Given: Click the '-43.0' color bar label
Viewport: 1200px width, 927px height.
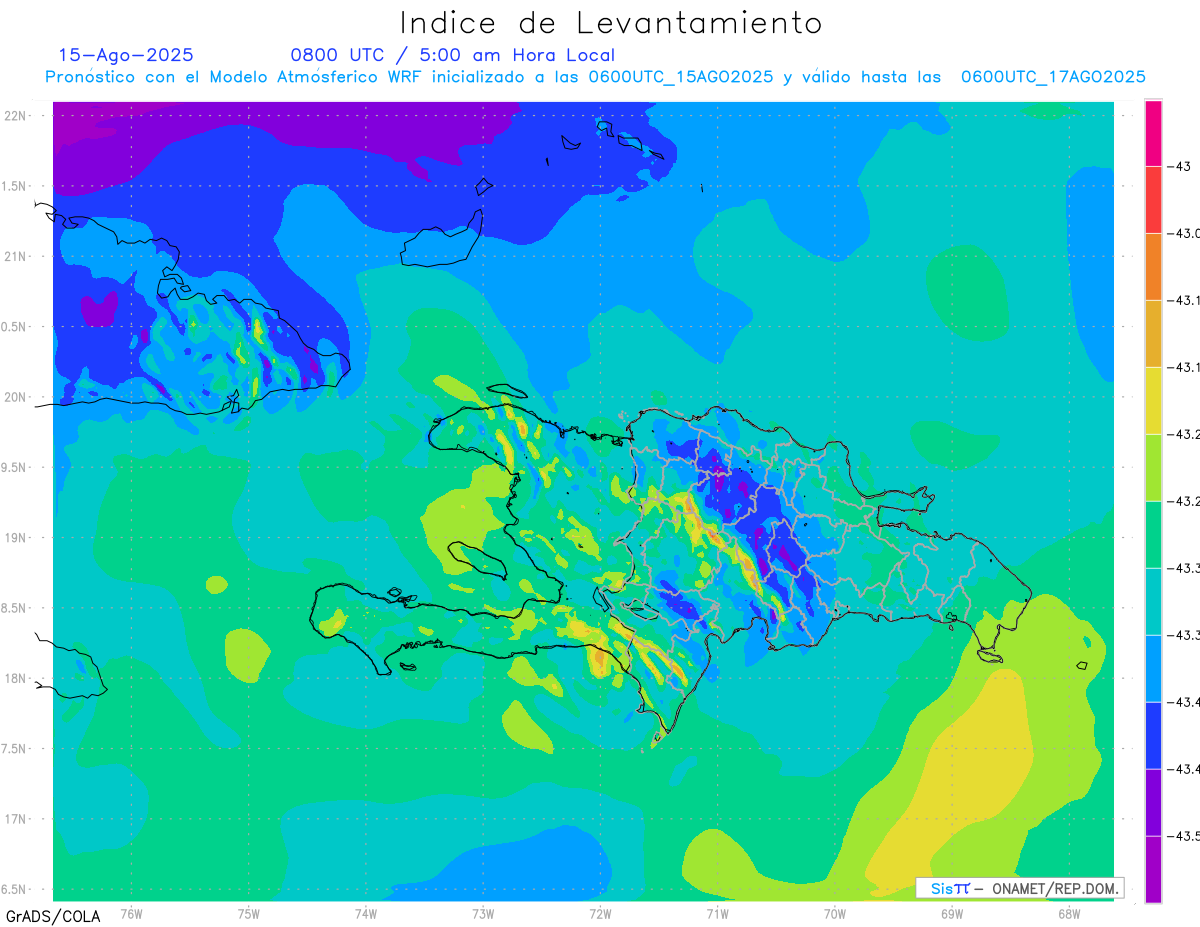Looking at the screenshot, I should coord(1182,233).
